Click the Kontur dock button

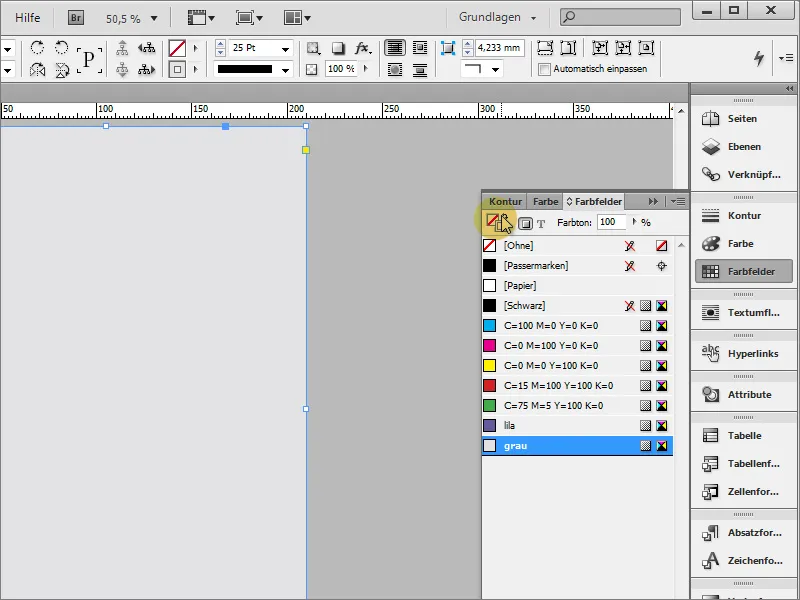(743, 216)
